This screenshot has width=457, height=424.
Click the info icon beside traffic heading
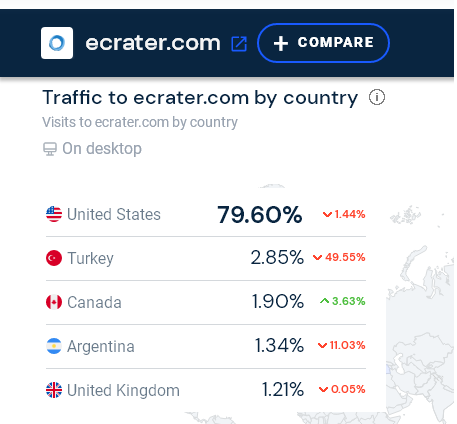[x=377, y=97]
